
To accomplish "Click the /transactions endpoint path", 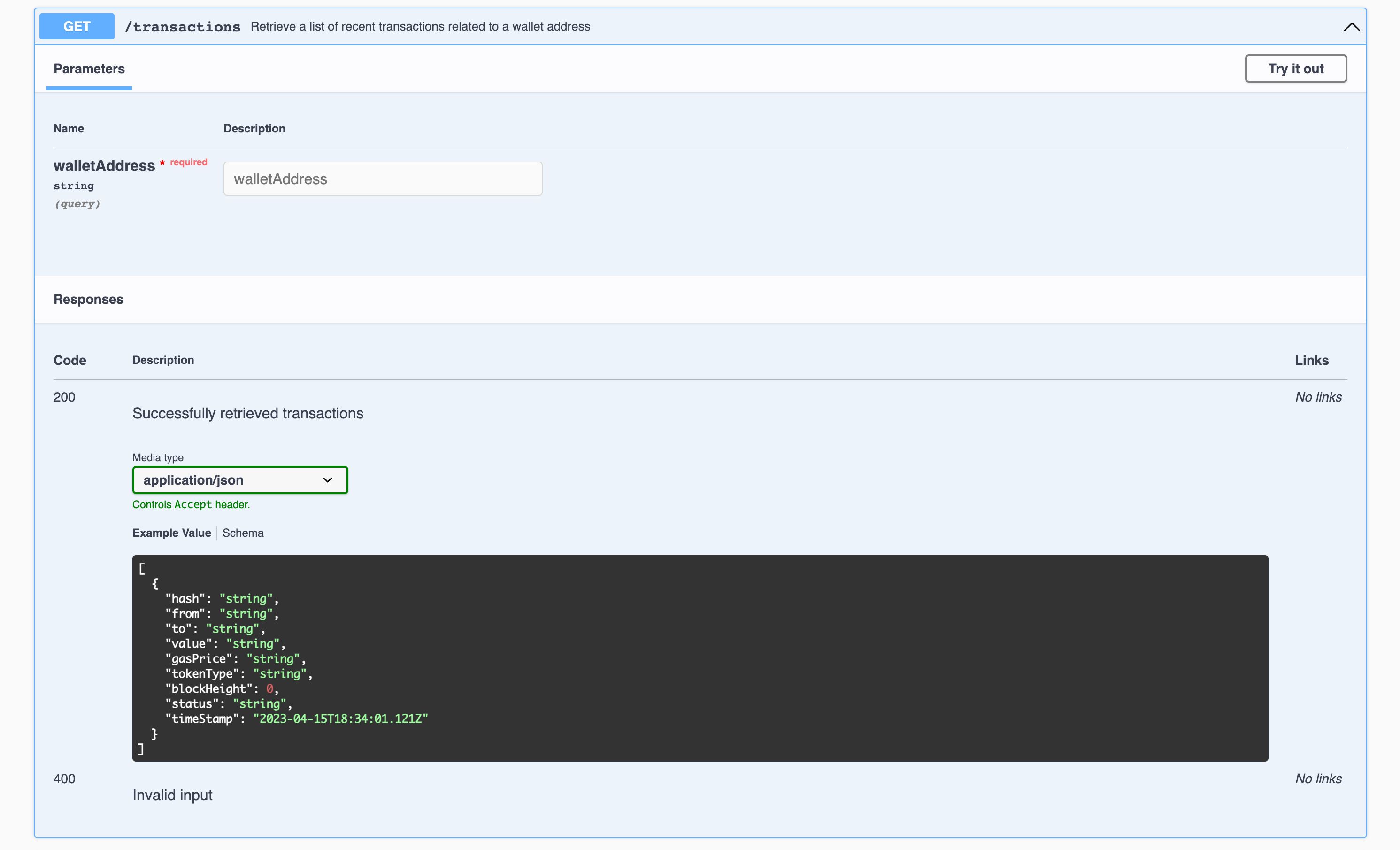I will pyautogui.click(x=182, y=27).
